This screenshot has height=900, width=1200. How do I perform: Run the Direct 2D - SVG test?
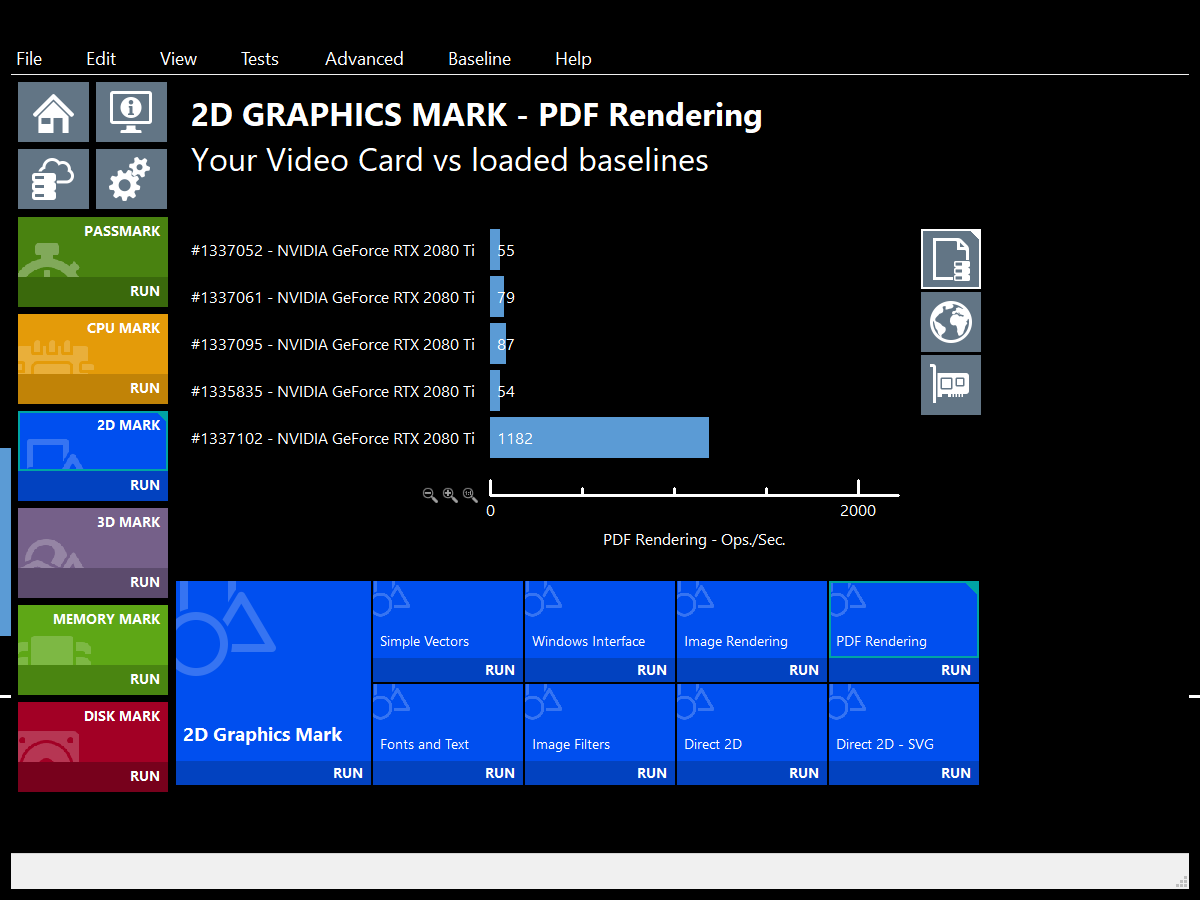[904, 773]
